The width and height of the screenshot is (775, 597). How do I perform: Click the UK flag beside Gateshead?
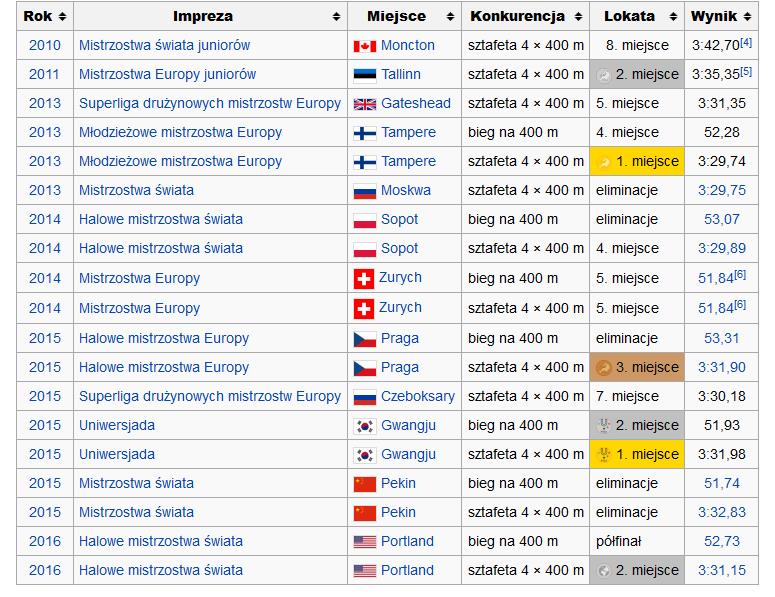(364, 104)
